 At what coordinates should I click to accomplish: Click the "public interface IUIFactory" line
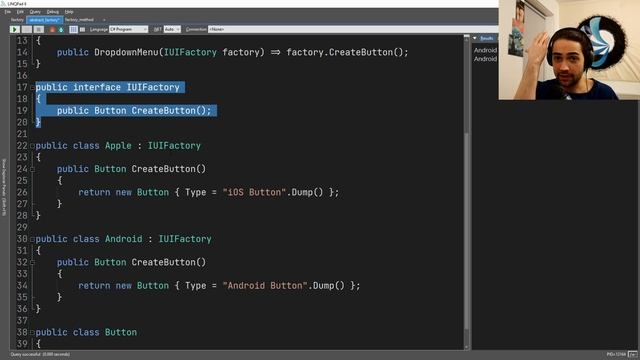pyautogui.click(x=108, y=87)
